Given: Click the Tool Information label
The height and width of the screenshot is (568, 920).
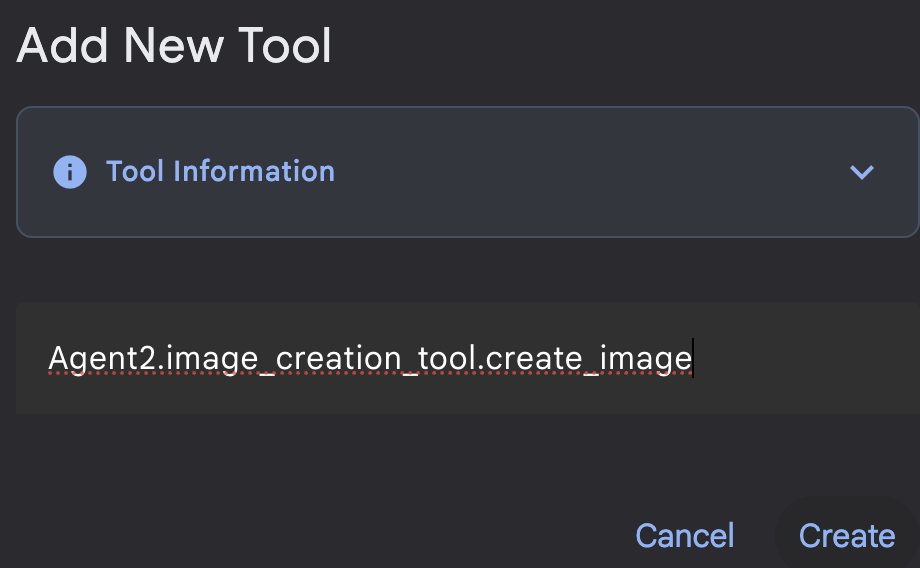Looking at the screenshot, I should (x=220, y=172).
